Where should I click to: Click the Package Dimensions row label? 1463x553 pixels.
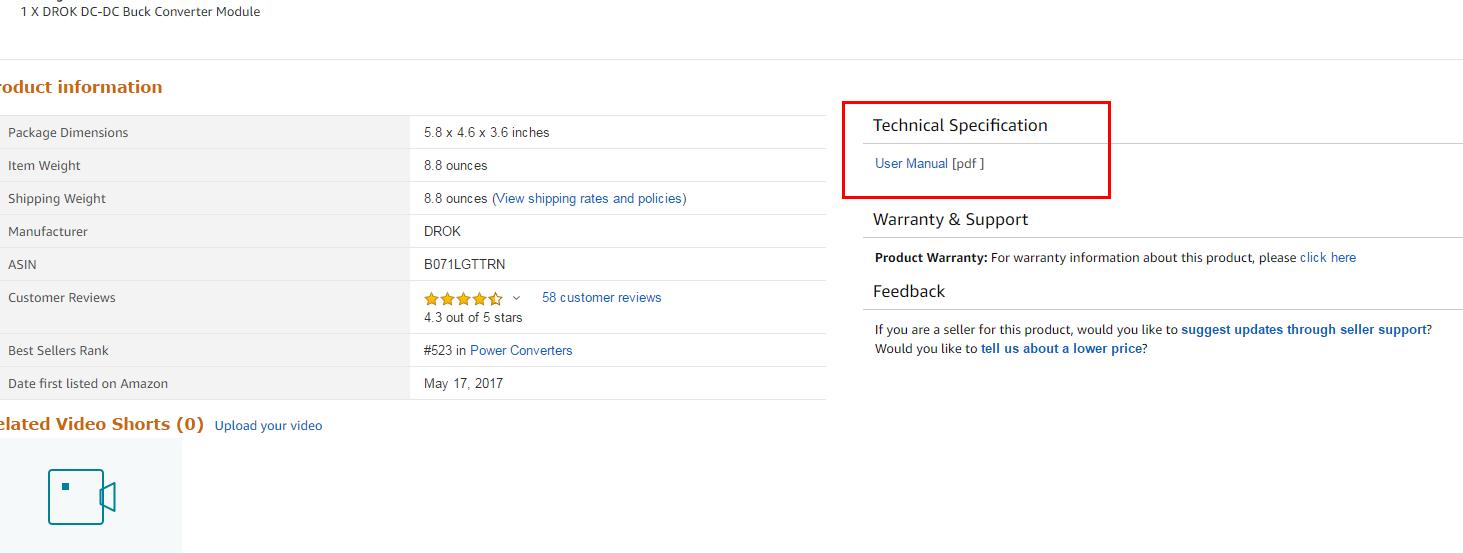click(x=68, y=133)
